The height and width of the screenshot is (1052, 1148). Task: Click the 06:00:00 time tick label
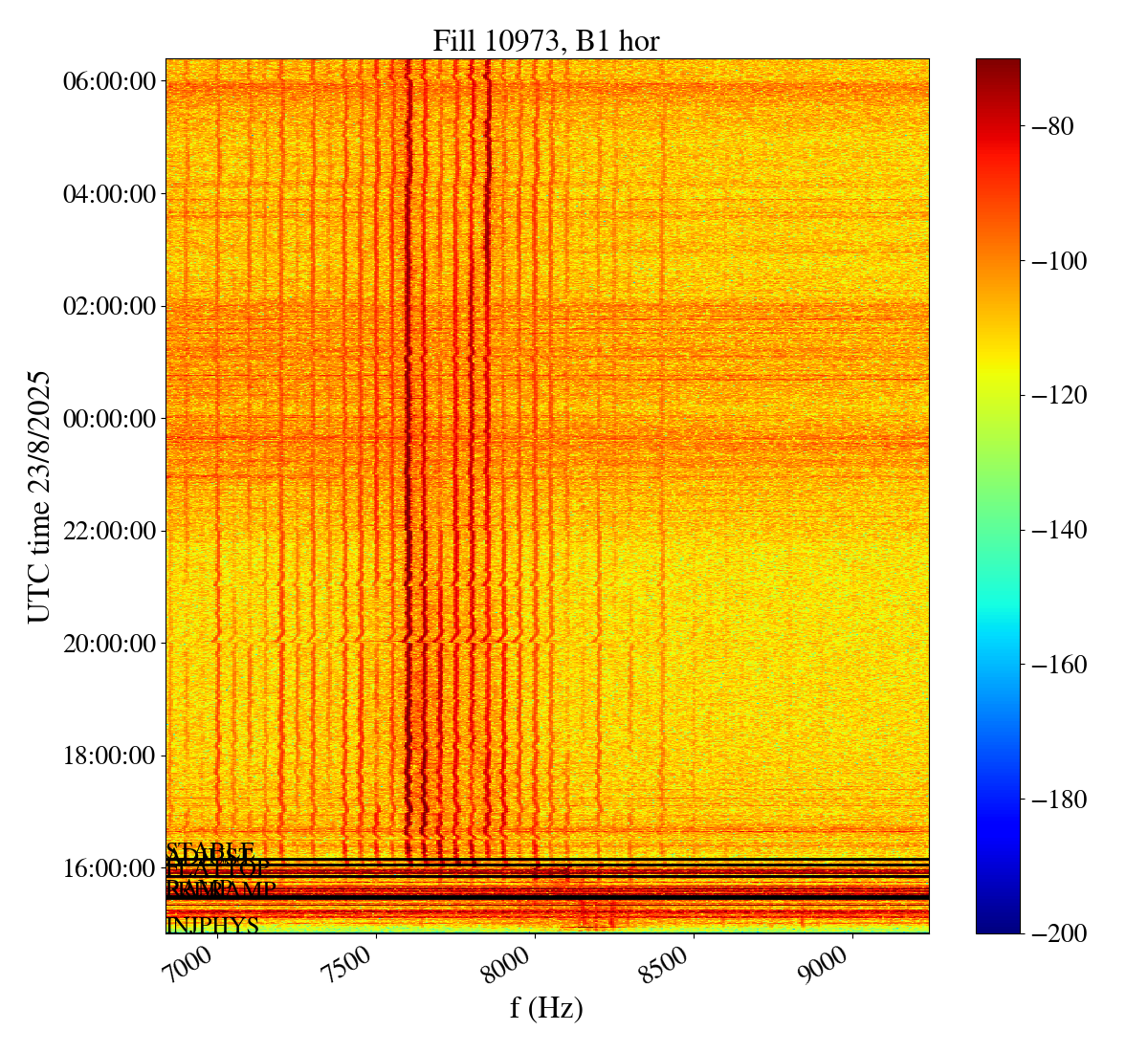(109, 81)
